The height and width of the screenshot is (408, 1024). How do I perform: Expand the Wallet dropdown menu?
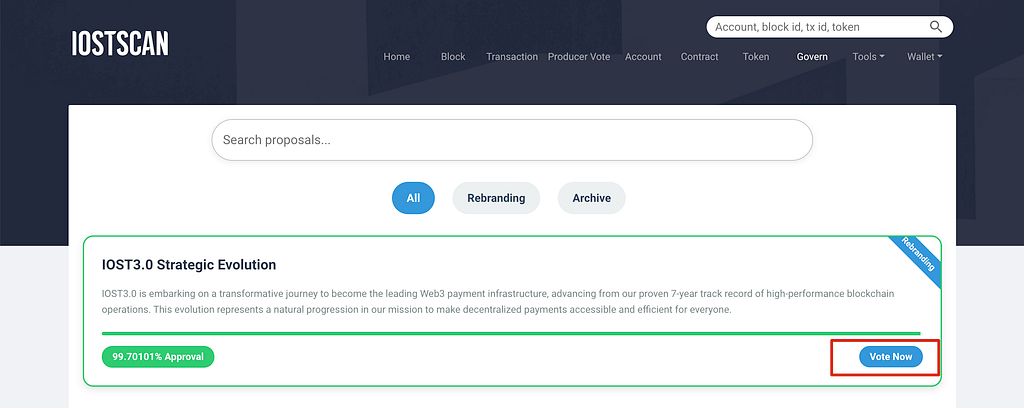tap(924, 57)
